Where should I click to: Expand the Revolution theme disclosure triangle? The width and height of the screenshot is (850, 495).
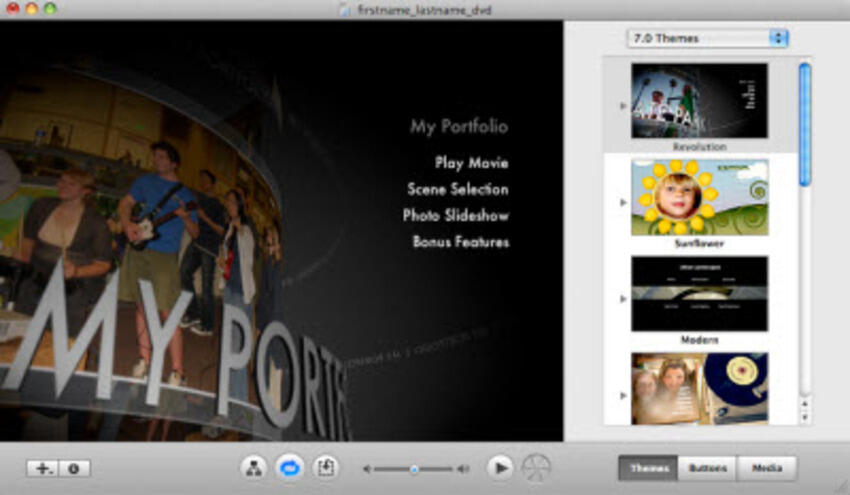click(x=623, y=106)
